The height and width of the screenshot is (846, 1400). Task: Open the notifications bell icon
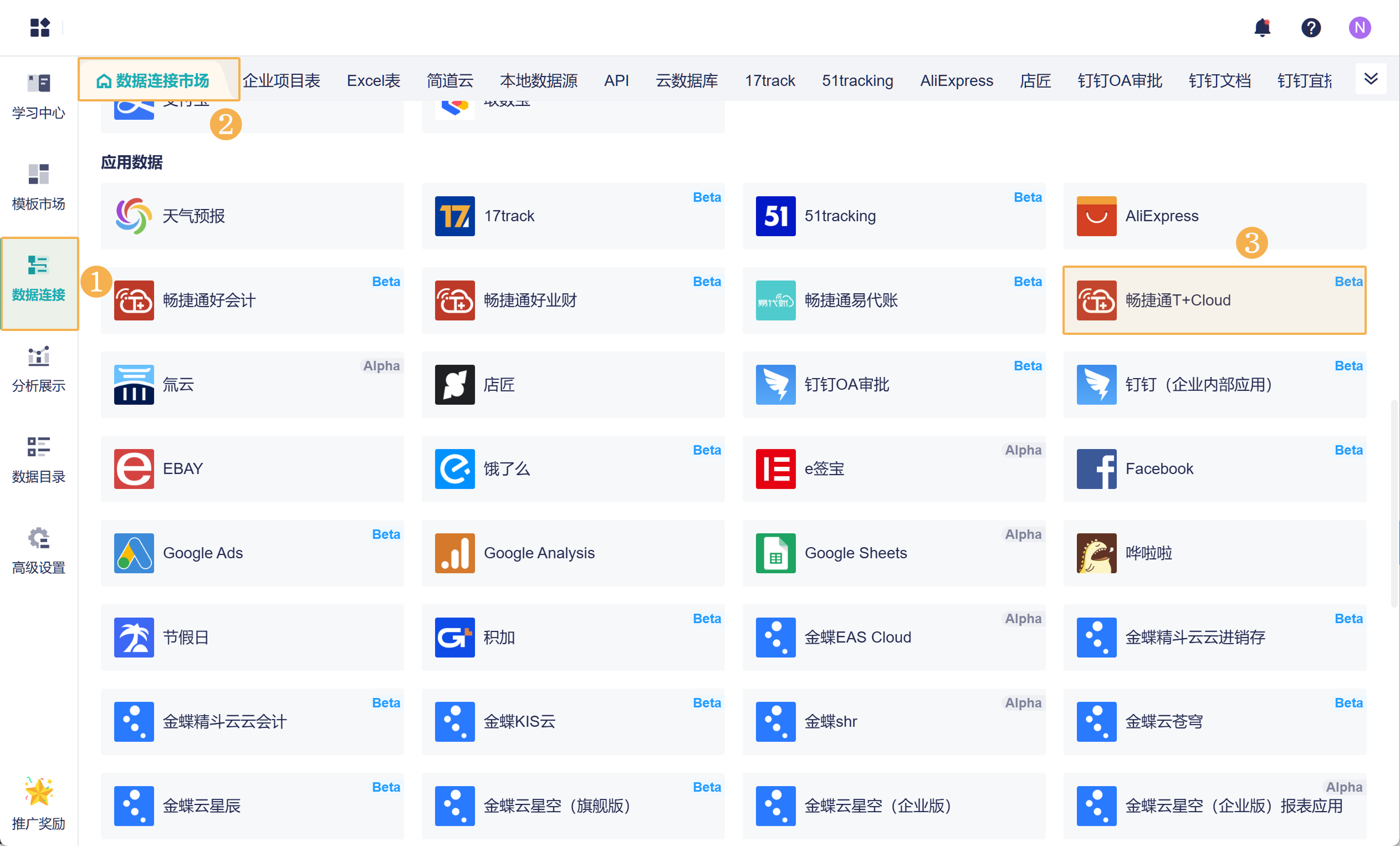pyautogui.click(x=1262, y=27)
